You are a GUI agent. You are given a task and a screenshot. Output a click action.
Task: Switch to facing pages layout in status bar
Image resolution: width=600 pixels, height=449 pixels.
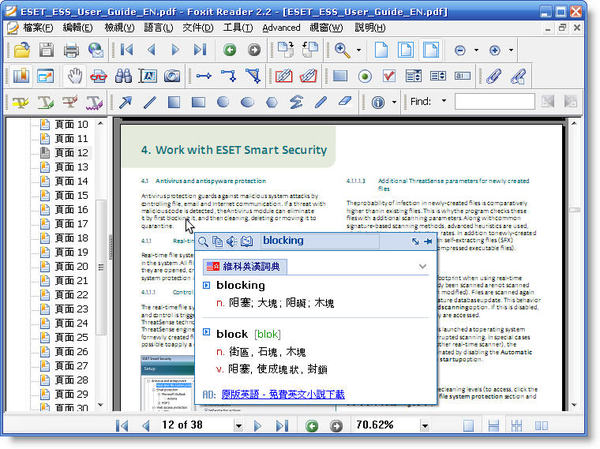click(x=541, y=426)
